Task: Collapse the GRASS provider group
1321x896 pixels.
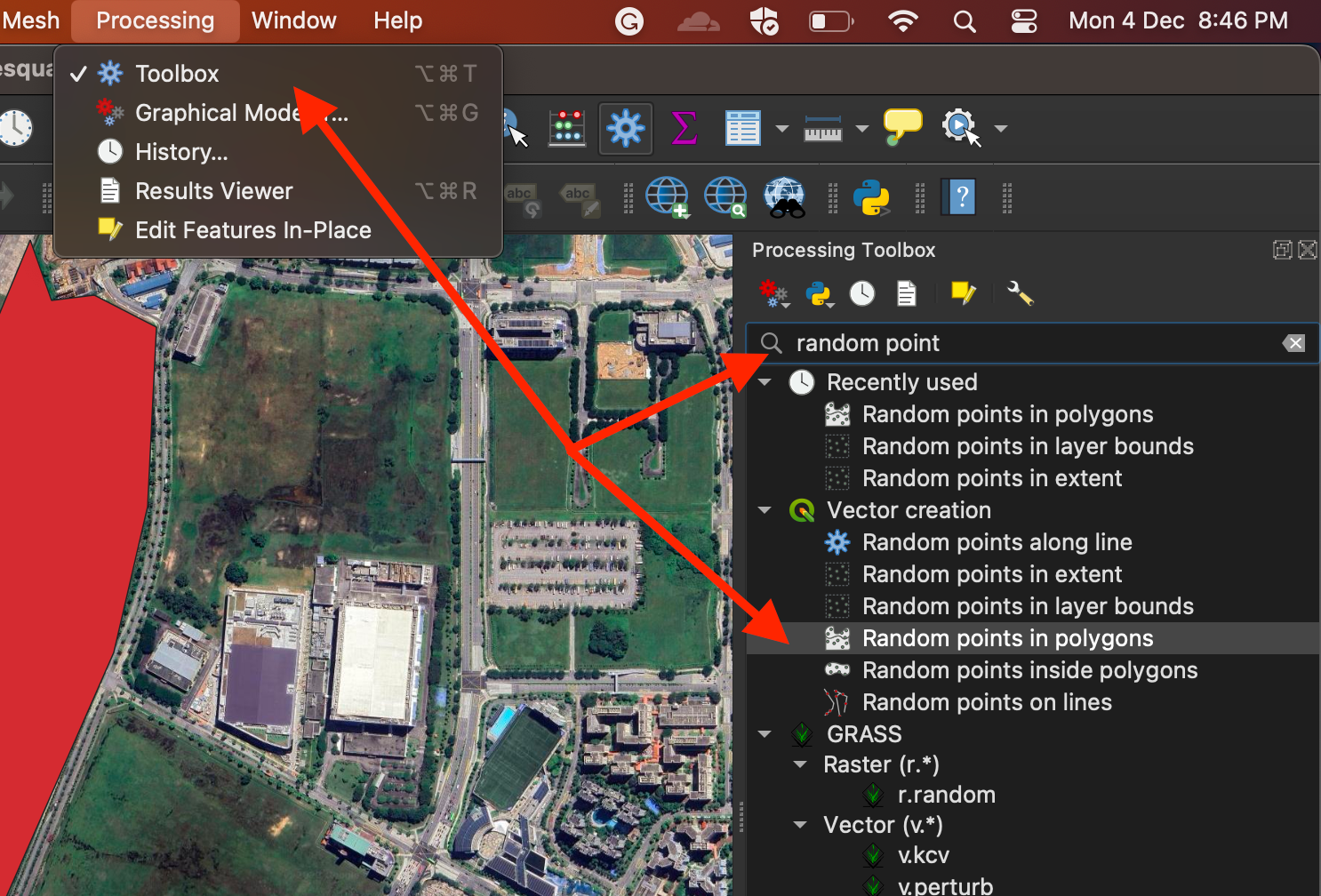Action: [765, 734]
